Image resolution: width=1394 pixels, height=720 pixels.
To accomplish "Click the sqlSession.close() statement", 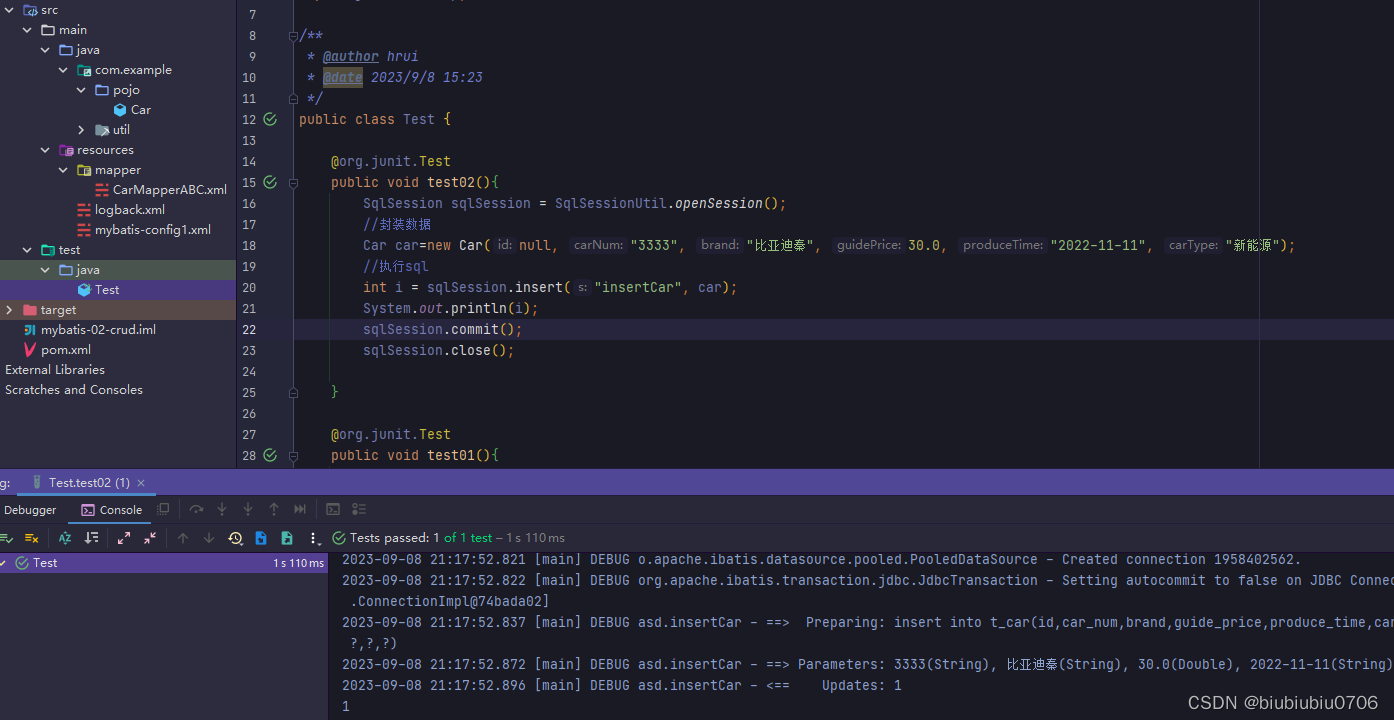I will [x=438, y=350].
